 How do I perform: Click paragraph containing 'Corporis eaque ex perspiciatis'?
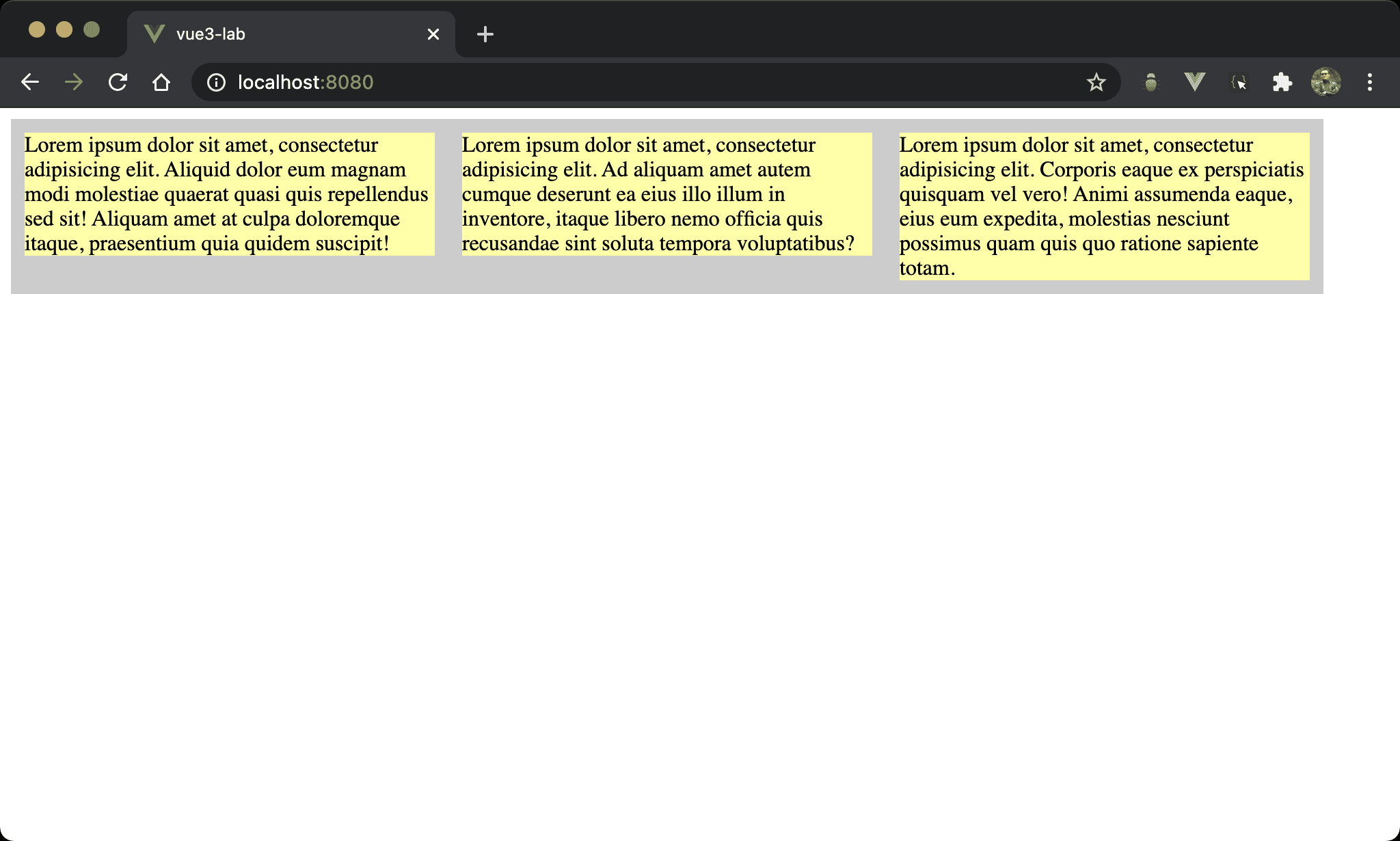[1104, 206]
